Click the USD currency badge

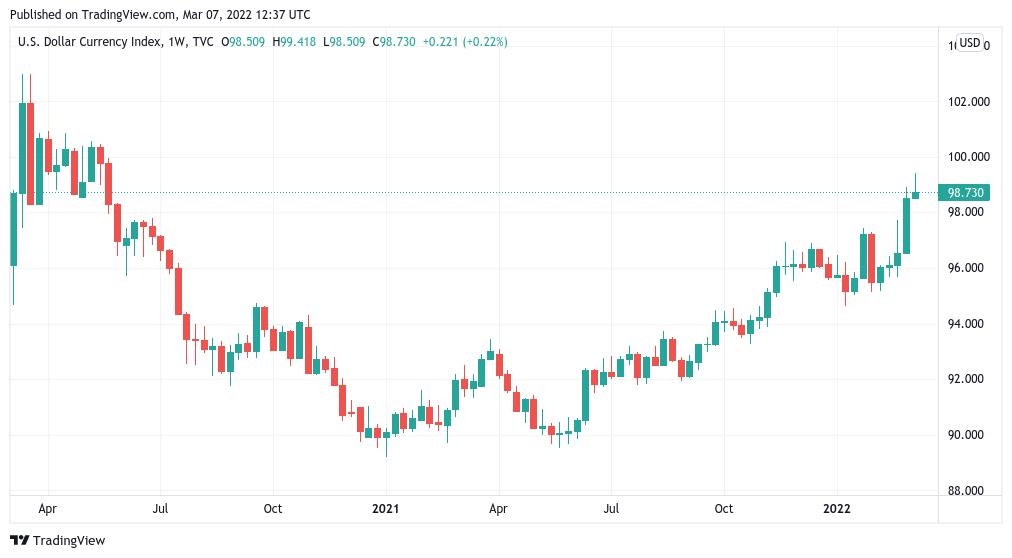tap(969, 43)
